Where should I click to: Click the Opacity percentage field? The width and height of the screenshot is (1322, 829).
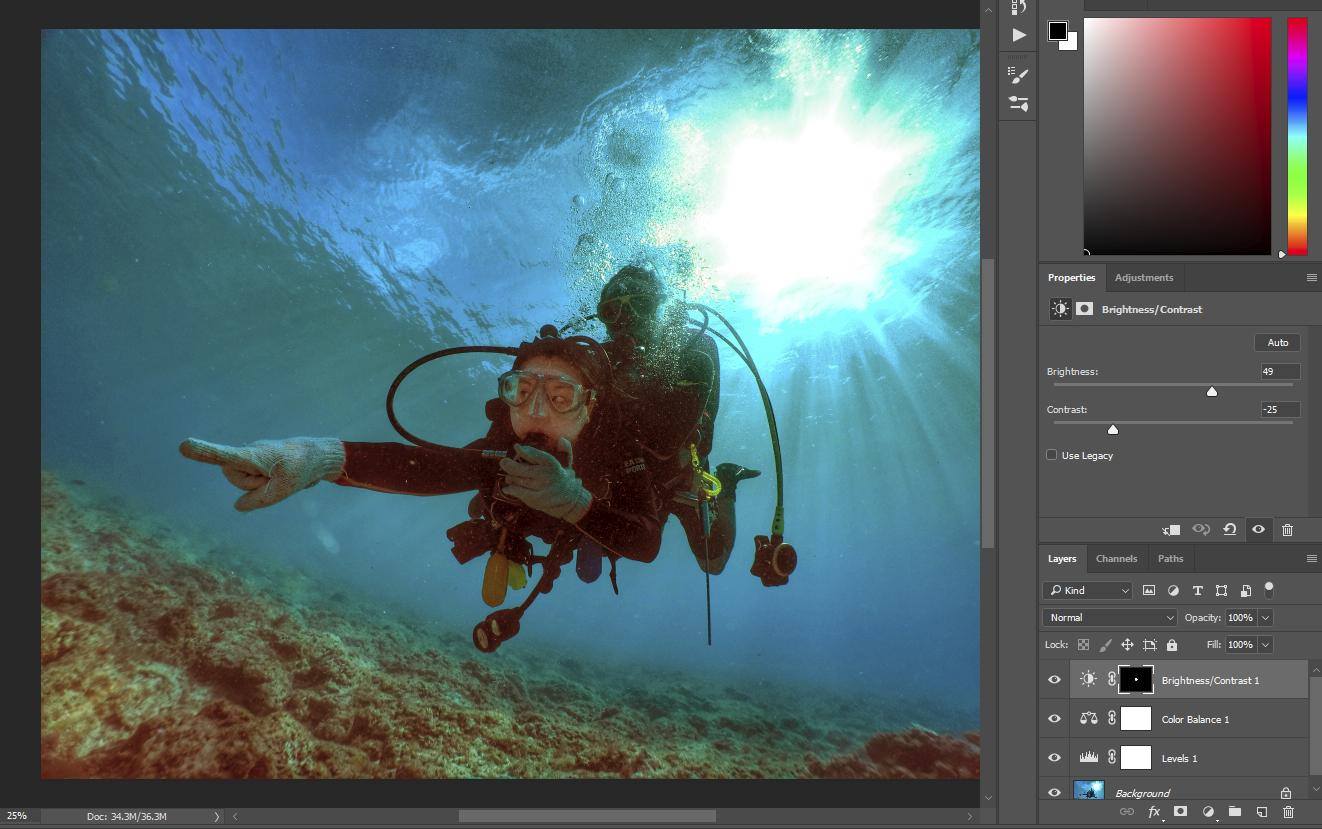(x=1240, y=618)
